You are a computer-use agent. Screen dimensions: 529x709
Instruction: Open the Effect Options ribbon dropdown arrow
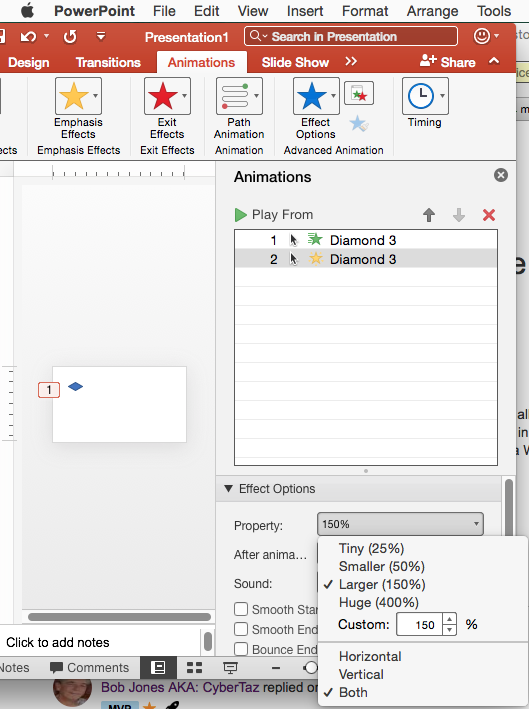click(333, 96)
